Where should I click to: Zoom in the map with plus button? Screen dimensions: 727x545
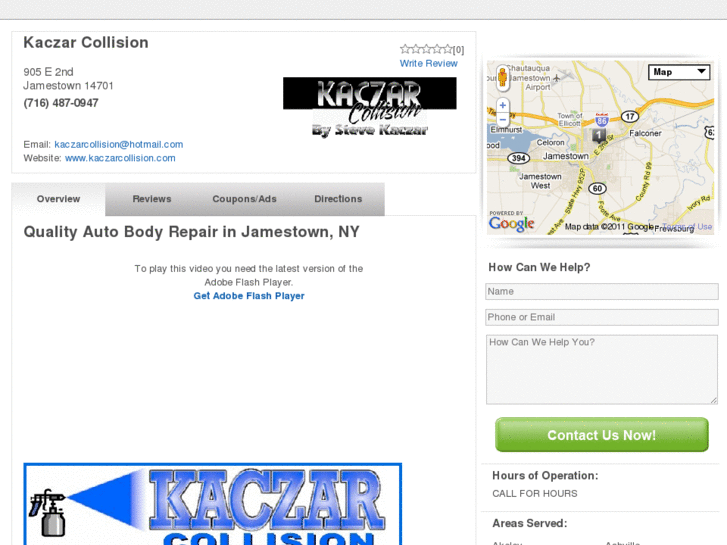pyautogui.click(x=503, y=105)
